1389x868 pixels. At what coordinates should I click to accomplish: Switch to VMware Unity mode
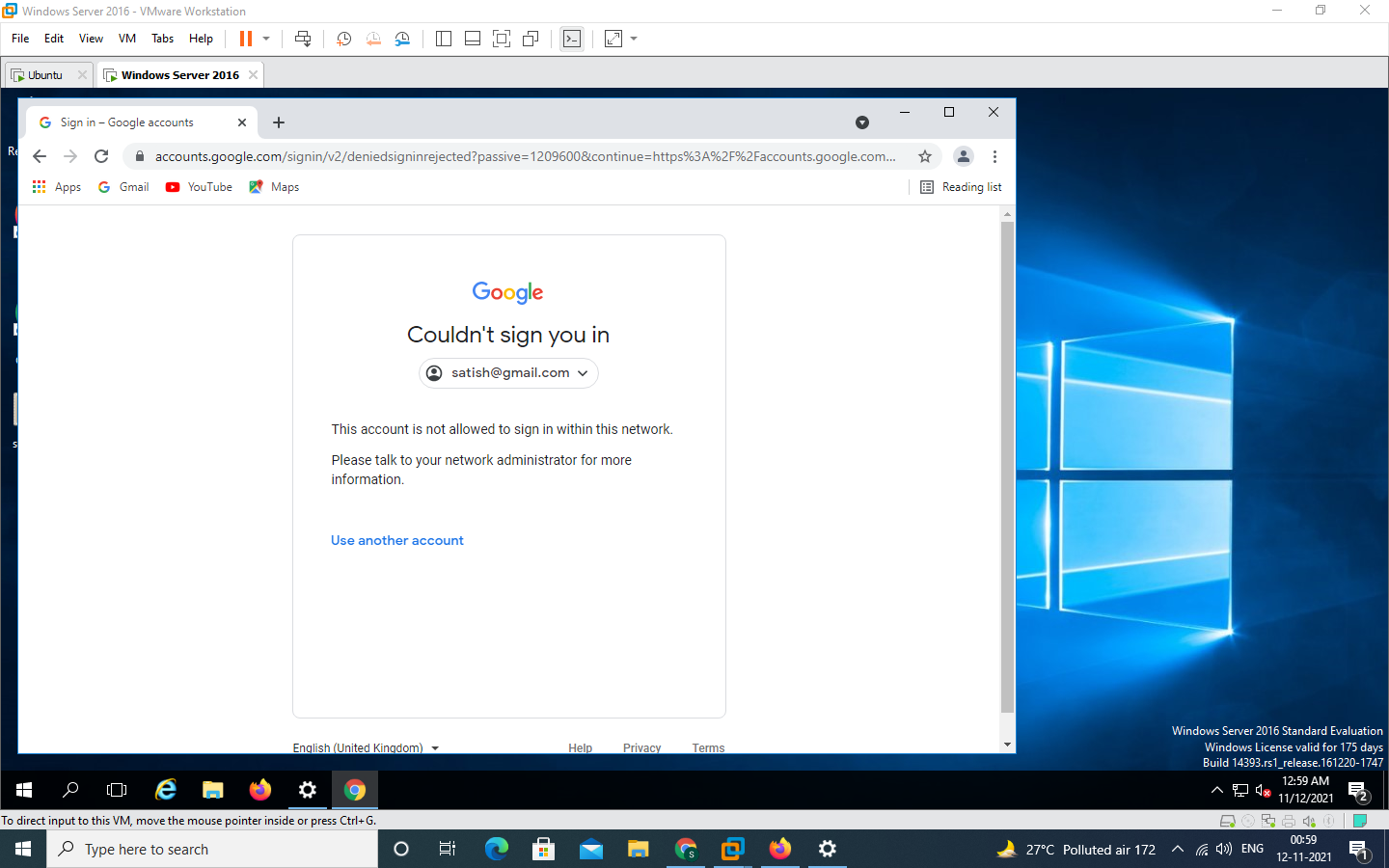coord(531,39)
